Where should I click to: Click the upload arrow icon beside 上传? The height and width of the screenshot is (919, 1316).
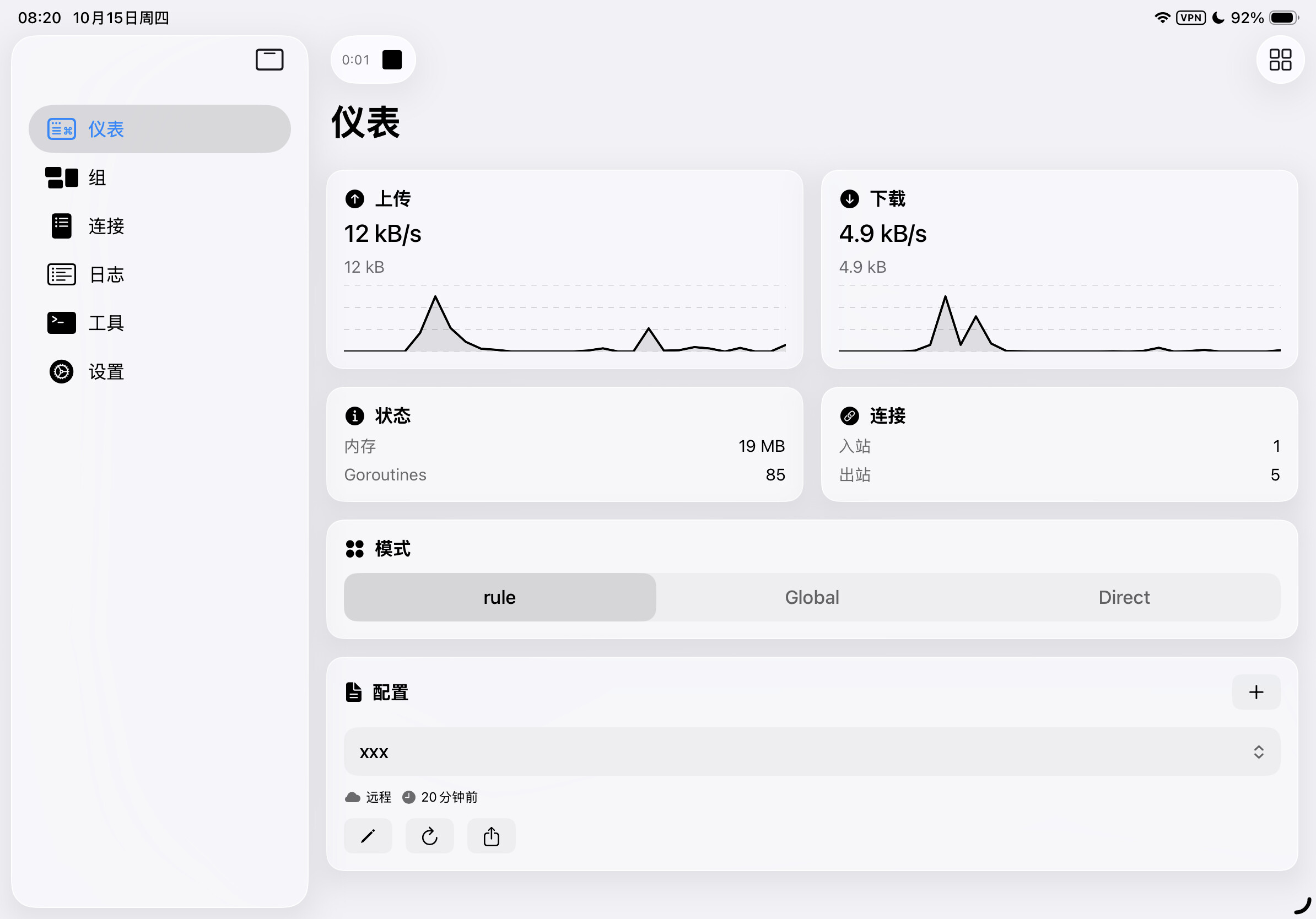pos(355,199)
